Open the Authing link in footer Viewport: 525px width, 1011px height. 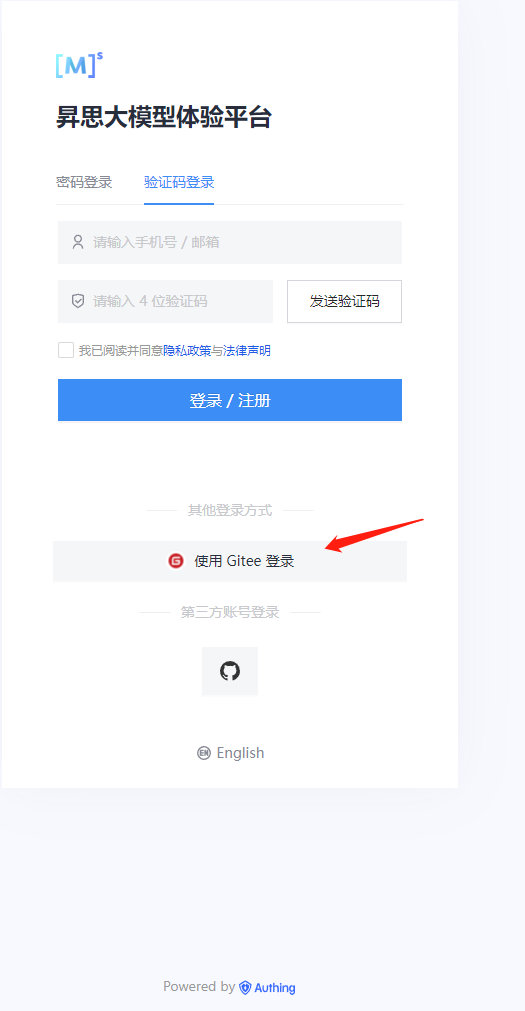point(268,987)
